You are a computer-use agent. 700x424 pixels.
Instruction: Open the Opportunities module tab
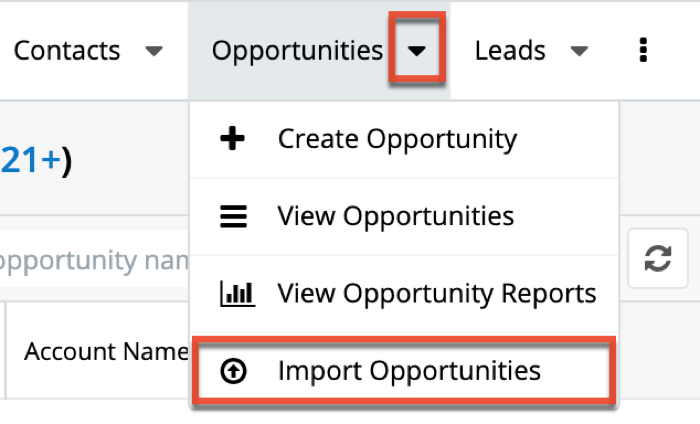tap(297, 51)
